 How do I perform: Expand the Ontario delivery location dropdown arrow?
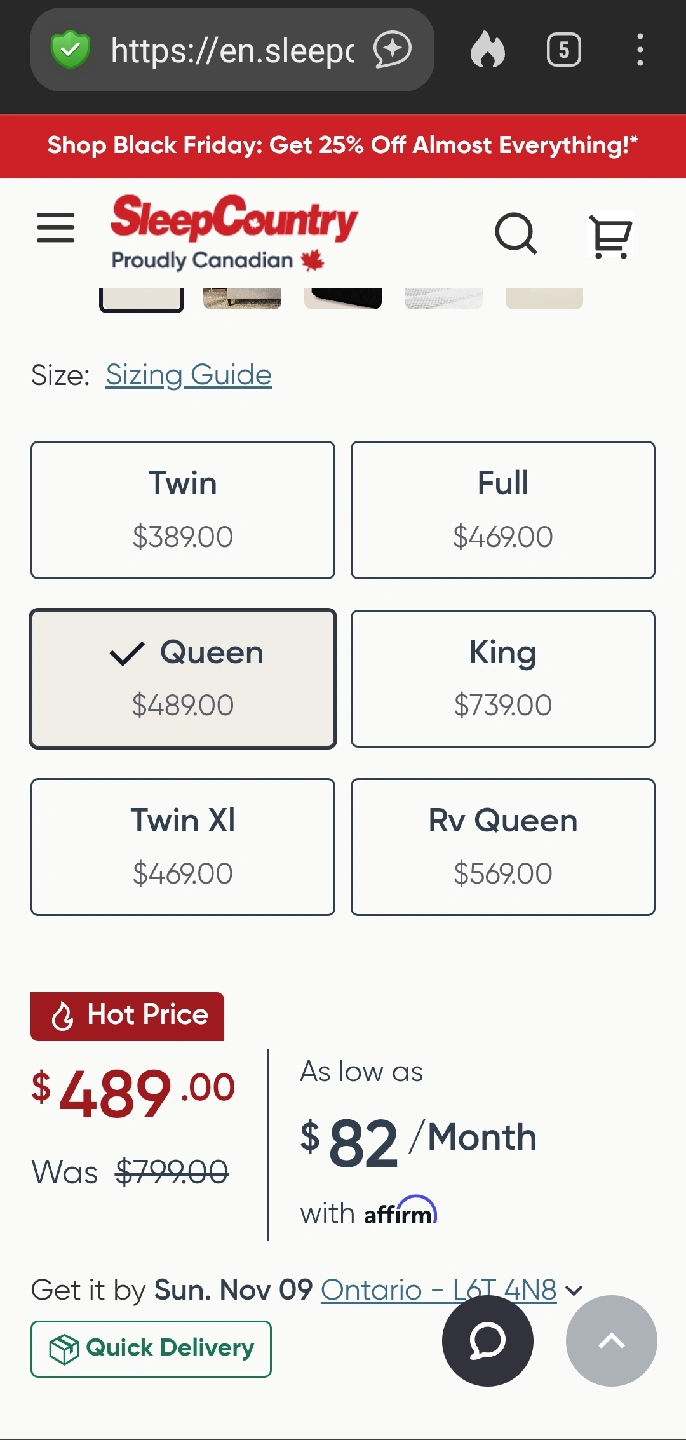click(x=574, y=1290)
